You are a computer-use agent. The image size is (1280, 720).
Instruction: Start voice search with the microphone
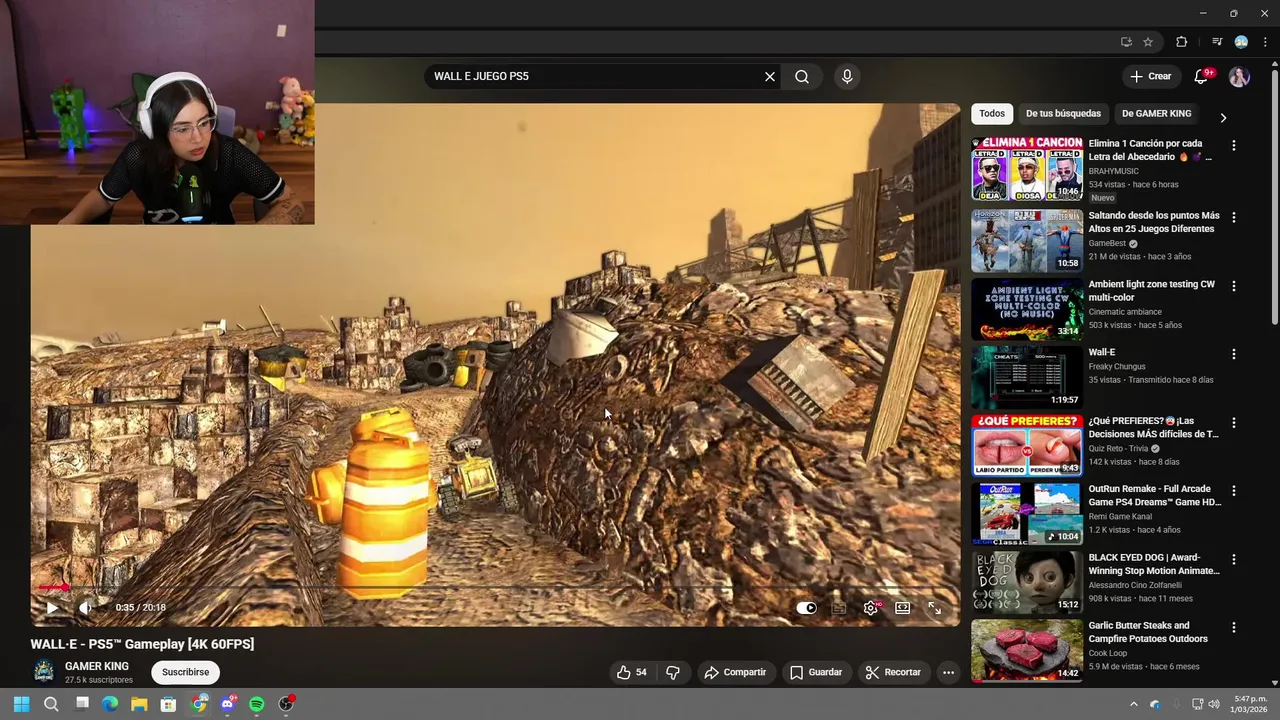(847, 76)
